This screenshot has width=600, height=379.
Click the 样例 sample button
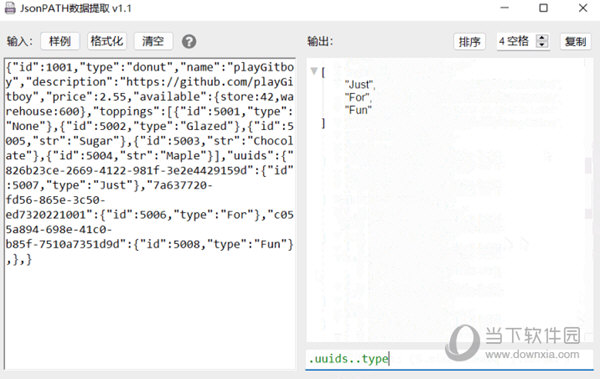click(x=60, y=41)
